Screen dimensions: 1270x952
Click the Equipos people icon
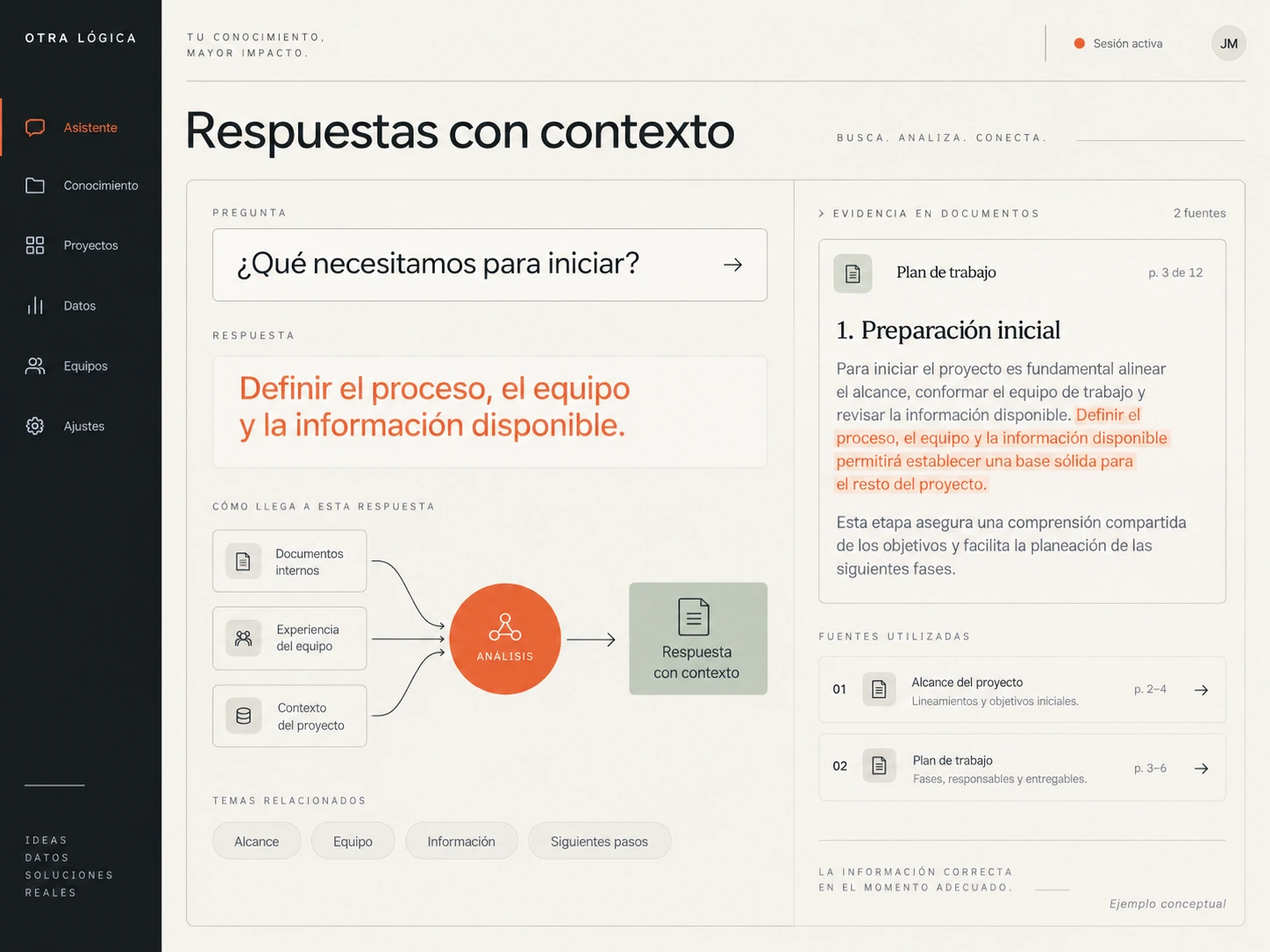(x=35, y=366)
